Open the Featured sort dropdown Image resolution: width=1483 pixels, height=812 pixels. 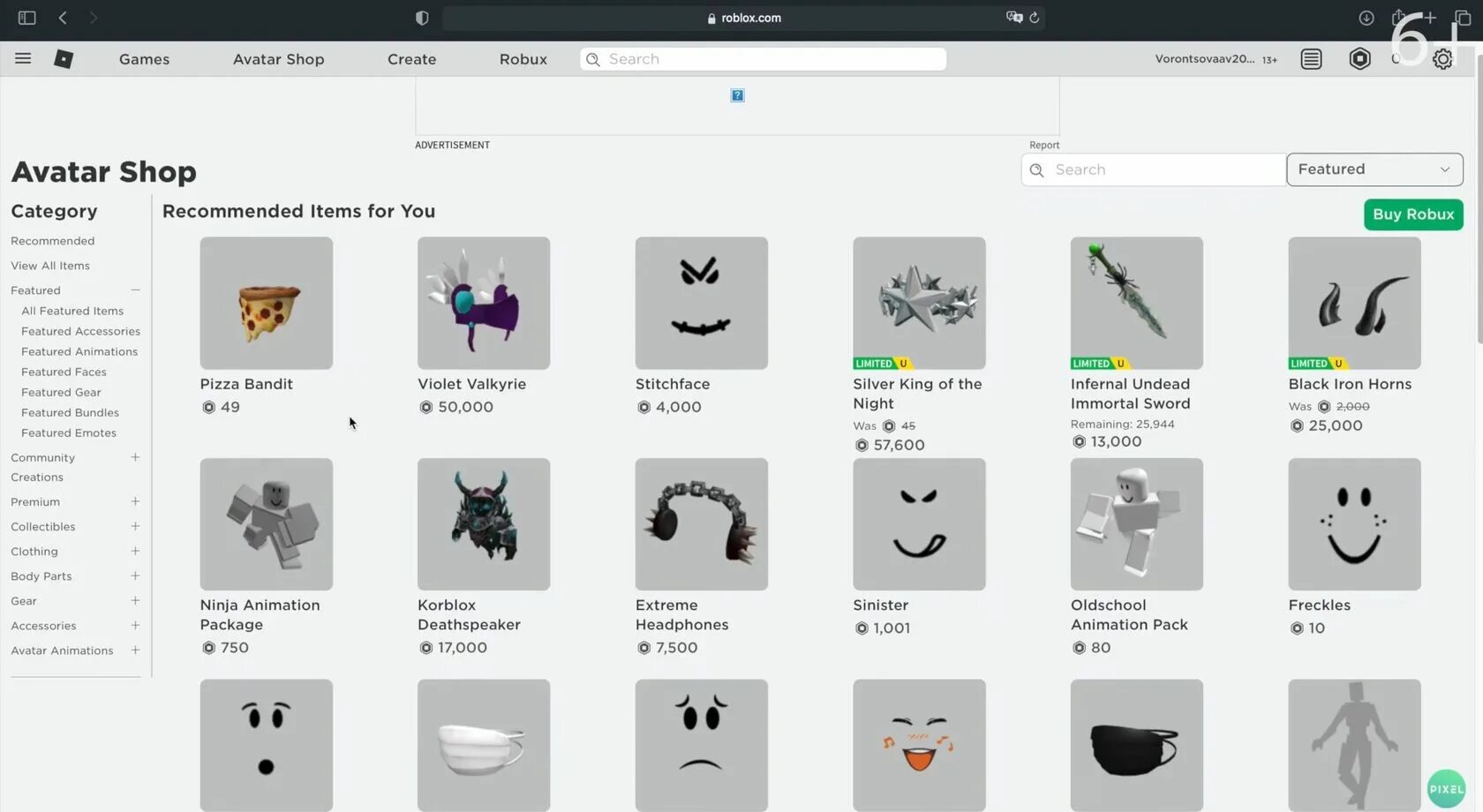1374,169
